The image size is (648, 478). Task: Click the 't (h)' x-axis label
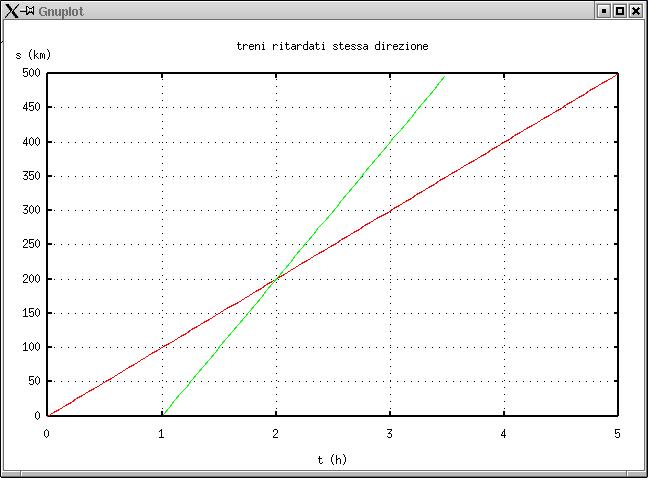pos(332,459)
